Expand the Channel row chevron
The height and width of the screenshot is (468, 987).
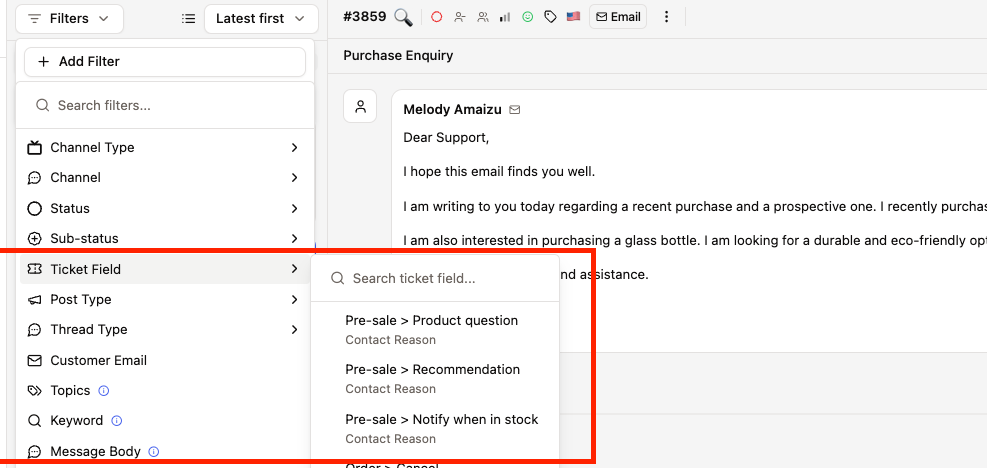294,178
